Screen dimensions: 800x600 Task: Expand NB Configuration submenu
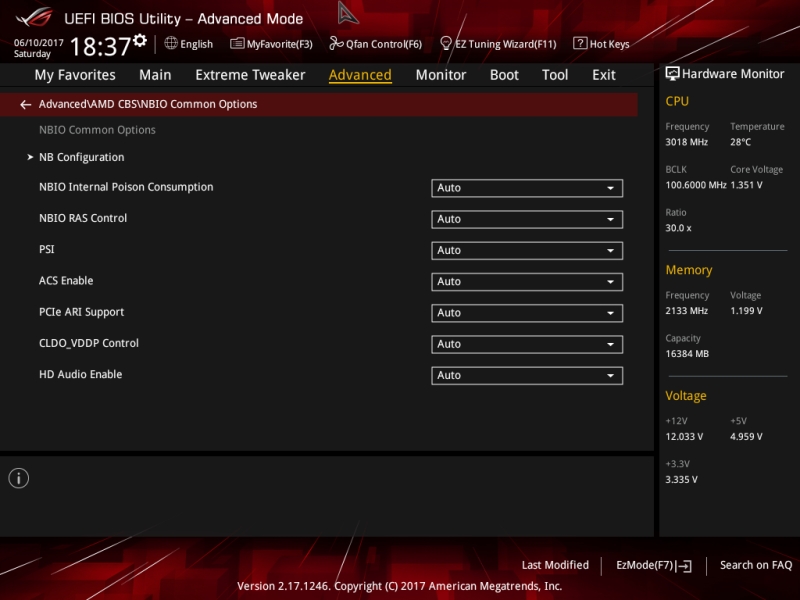click(82, 157)
